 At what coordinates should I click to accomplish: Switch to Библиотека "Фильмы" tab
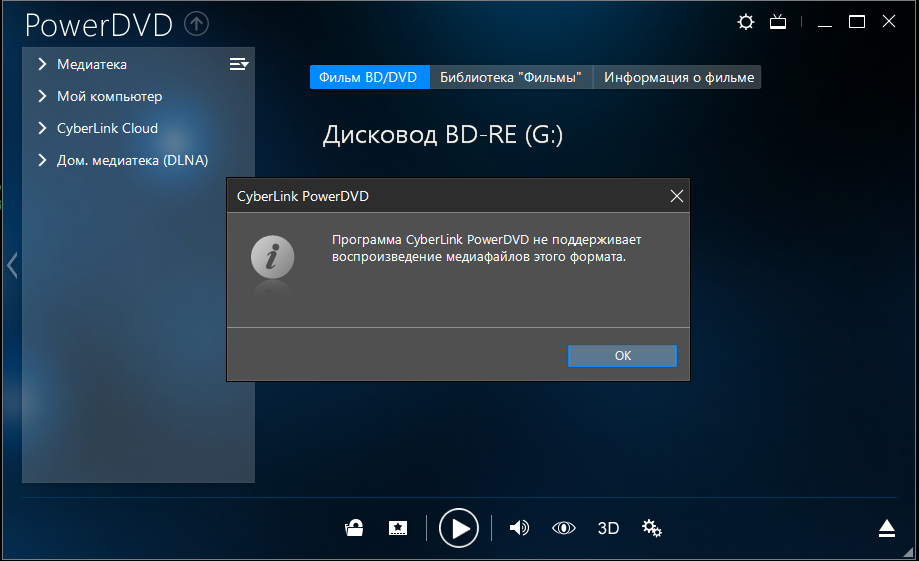[x=511, y=77]
